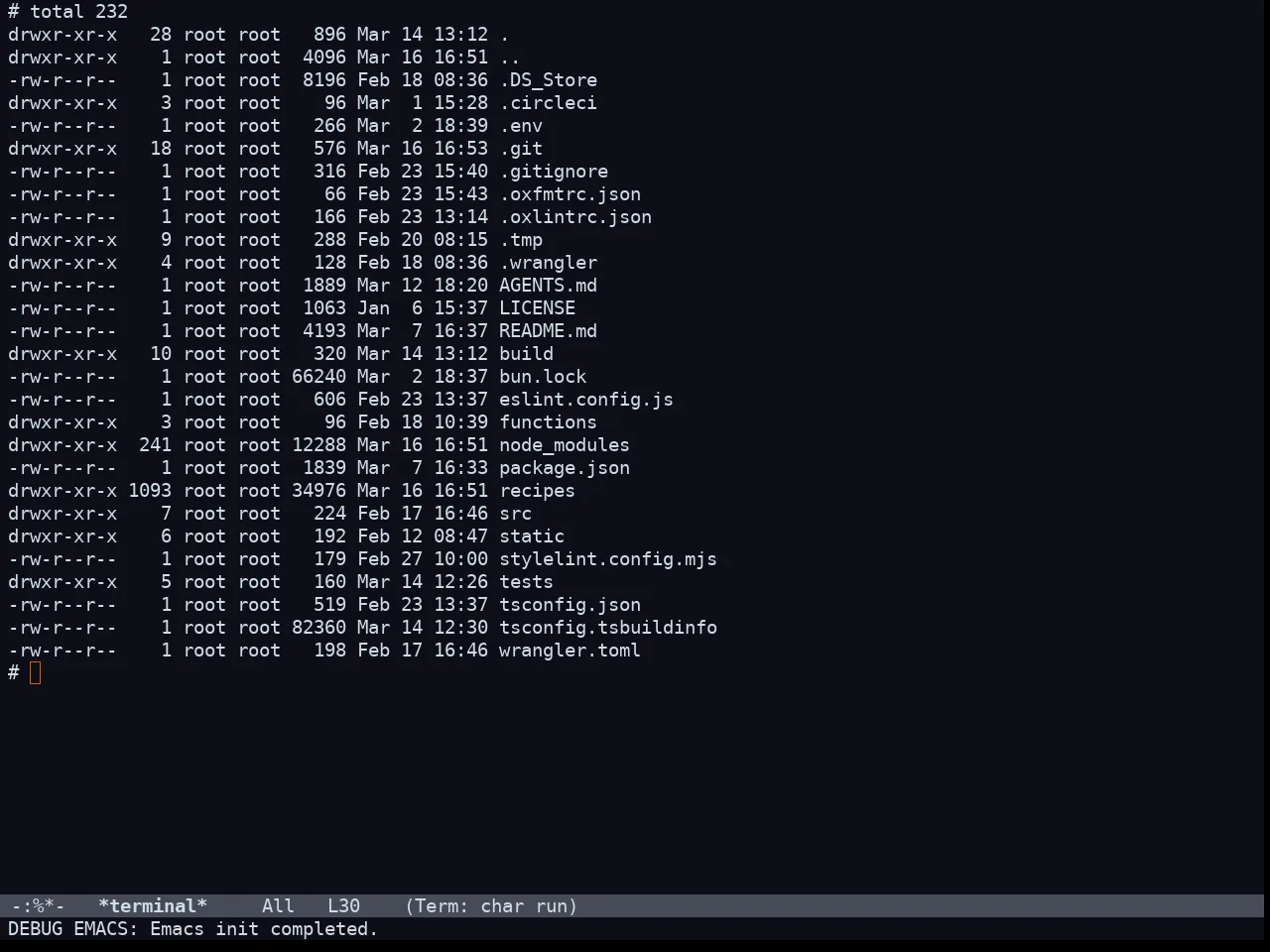Click the README.md file name

coord(548,331)
